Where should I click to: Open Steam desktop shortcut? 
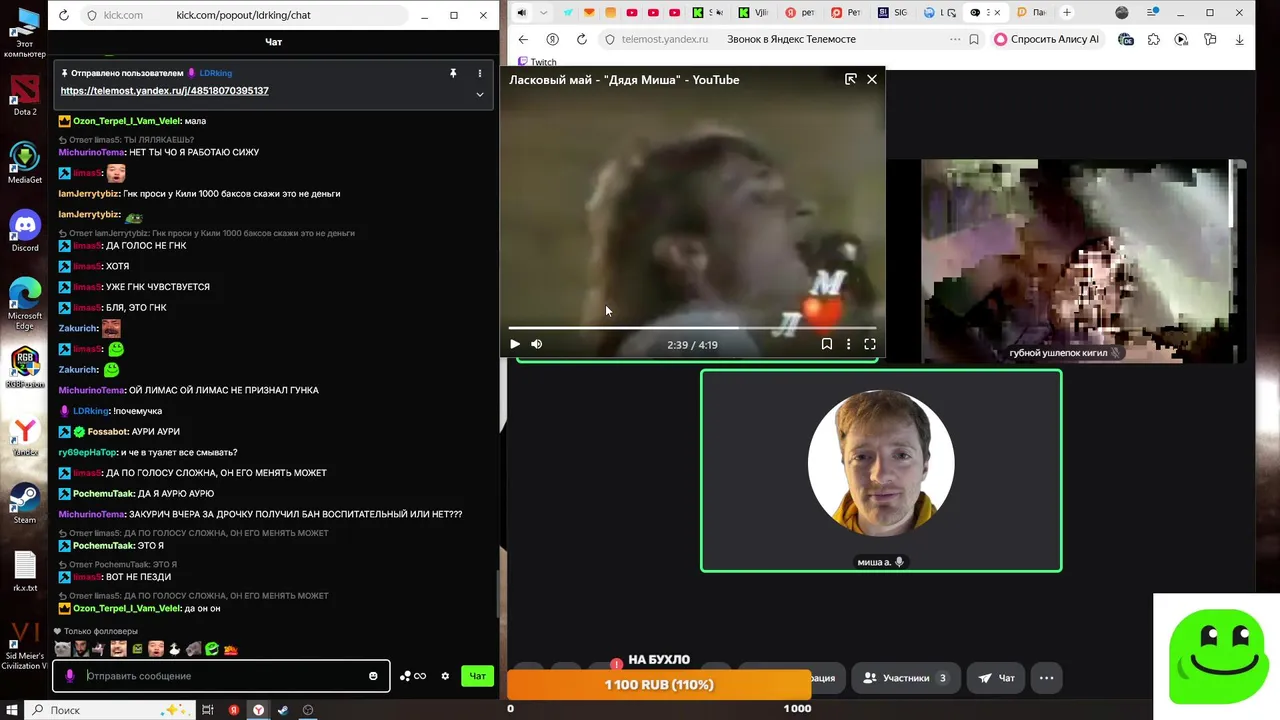(x=25, y=503)
